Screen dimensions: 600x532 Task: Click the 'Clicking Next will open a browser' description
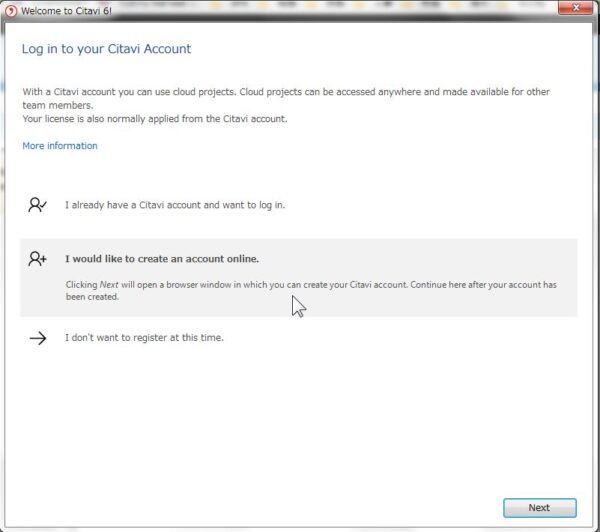(x=311, y=290)
